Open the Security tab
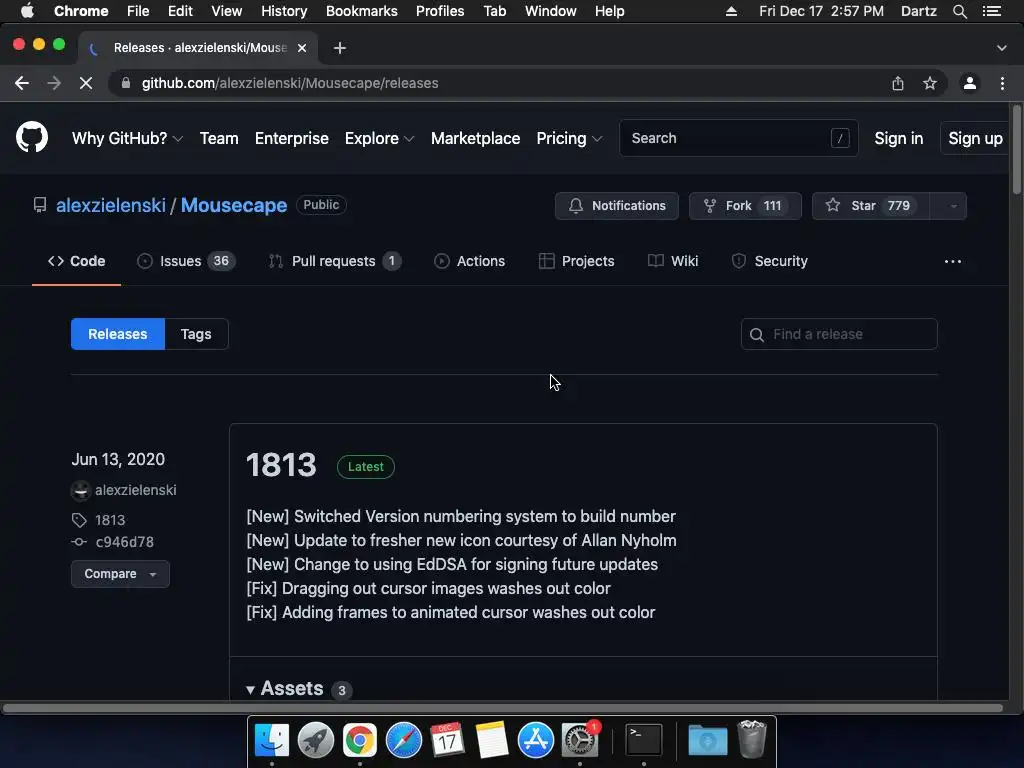Viewport: 1024px width, 768px height. coord(770,261)
